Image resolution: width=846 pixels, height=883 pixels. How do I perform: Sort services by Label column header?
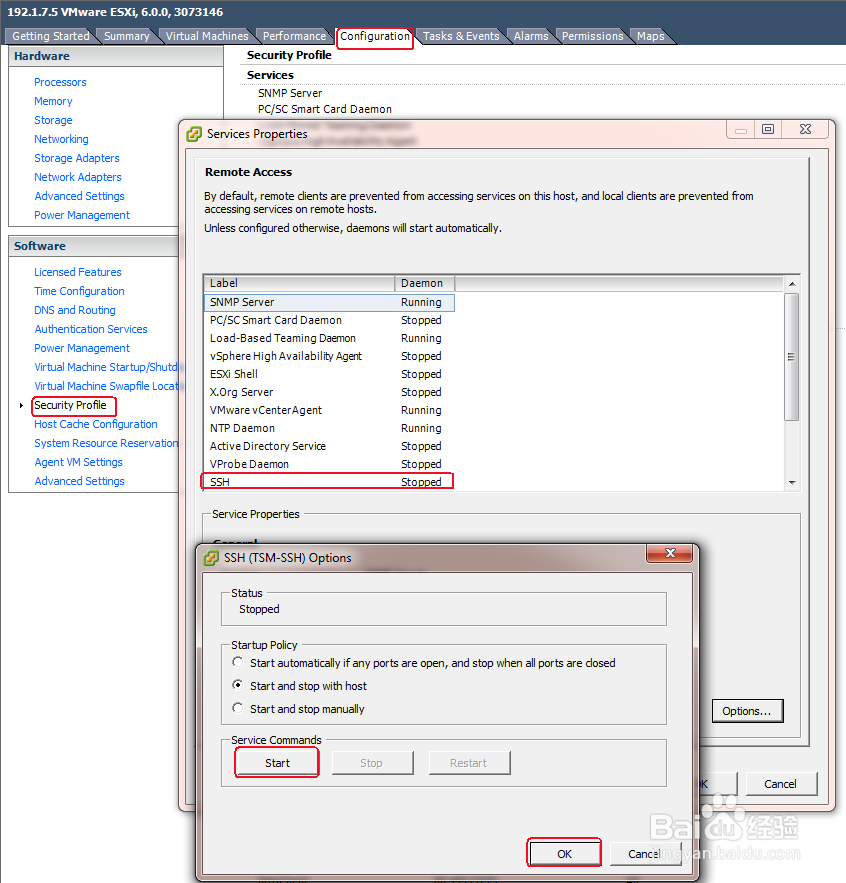pyautogui.click(x=299, y=283)
